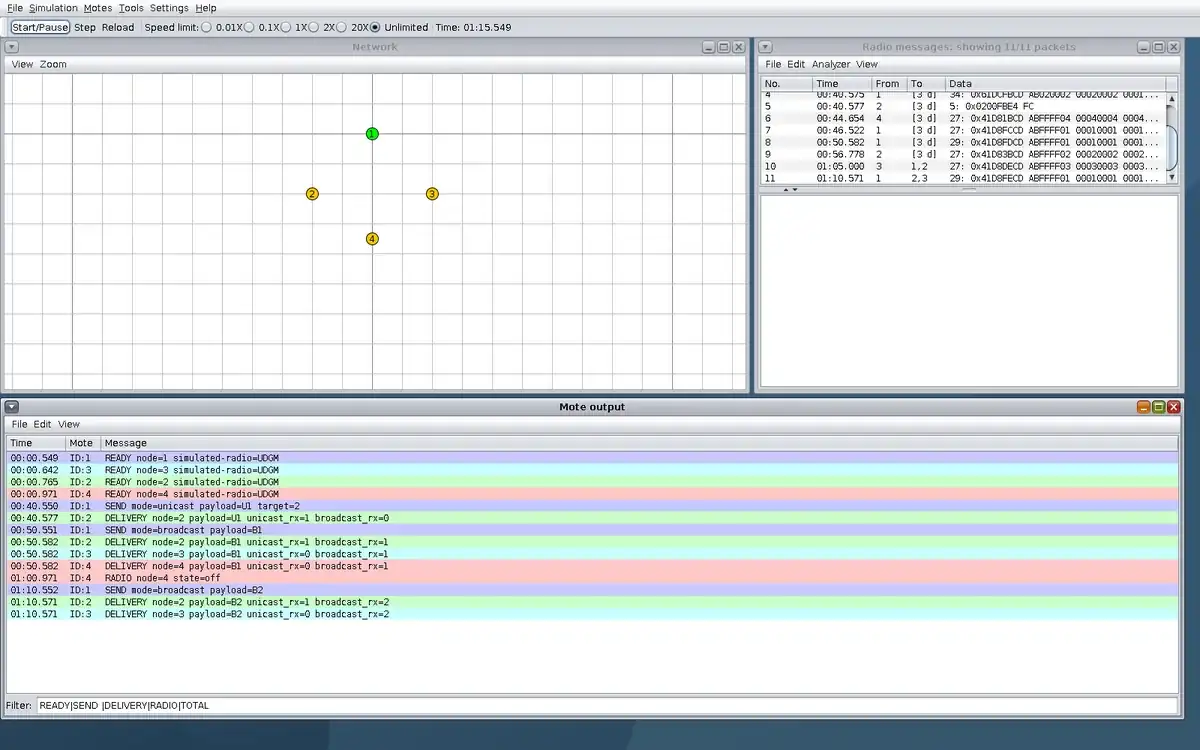Open the Zoom menu in the Network window
This screenshot has height=750, width=1200.
coord(54,64)
